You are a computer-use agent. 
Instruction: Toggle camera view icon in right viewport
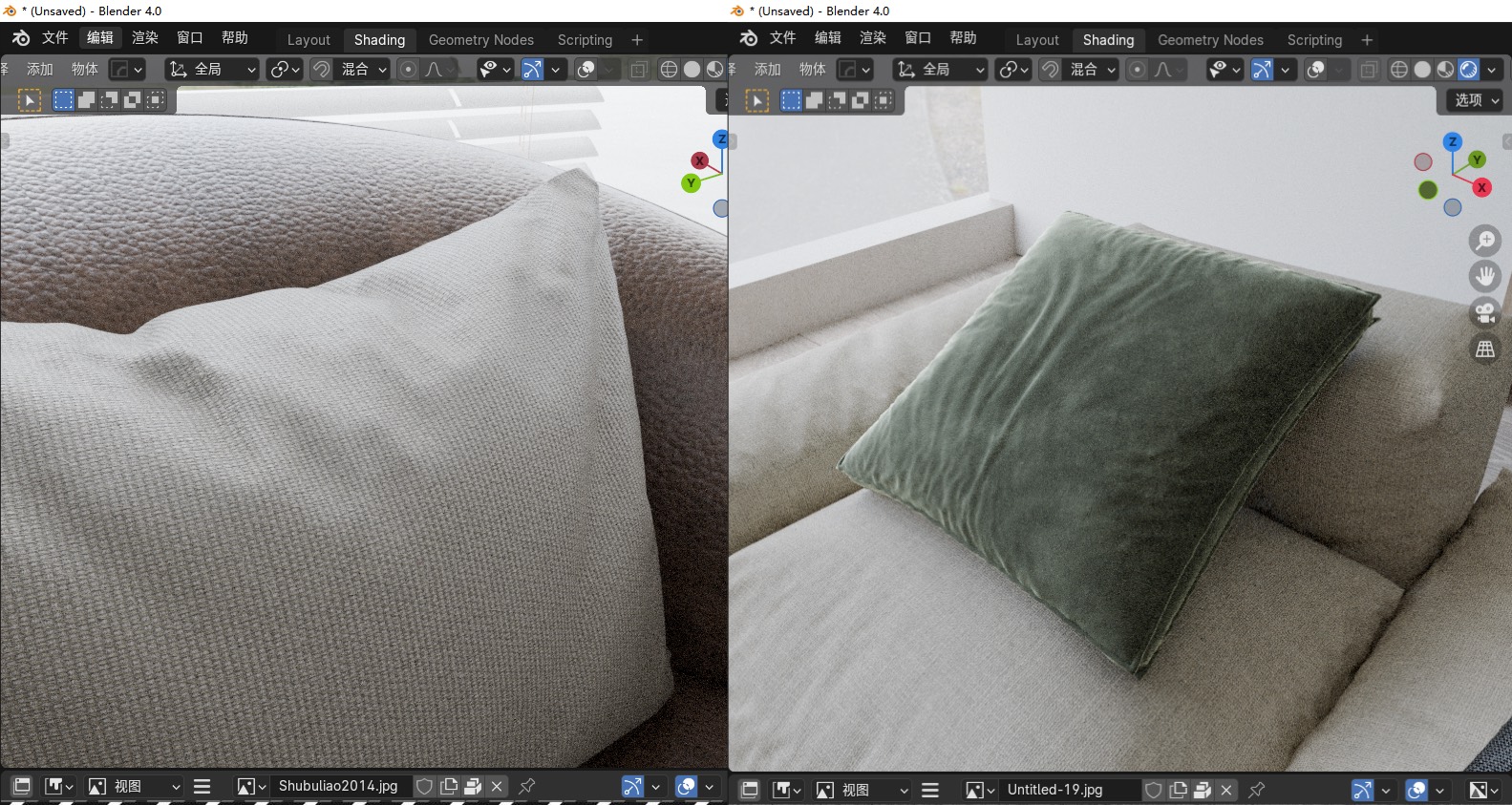click(x=1484, y=313)
